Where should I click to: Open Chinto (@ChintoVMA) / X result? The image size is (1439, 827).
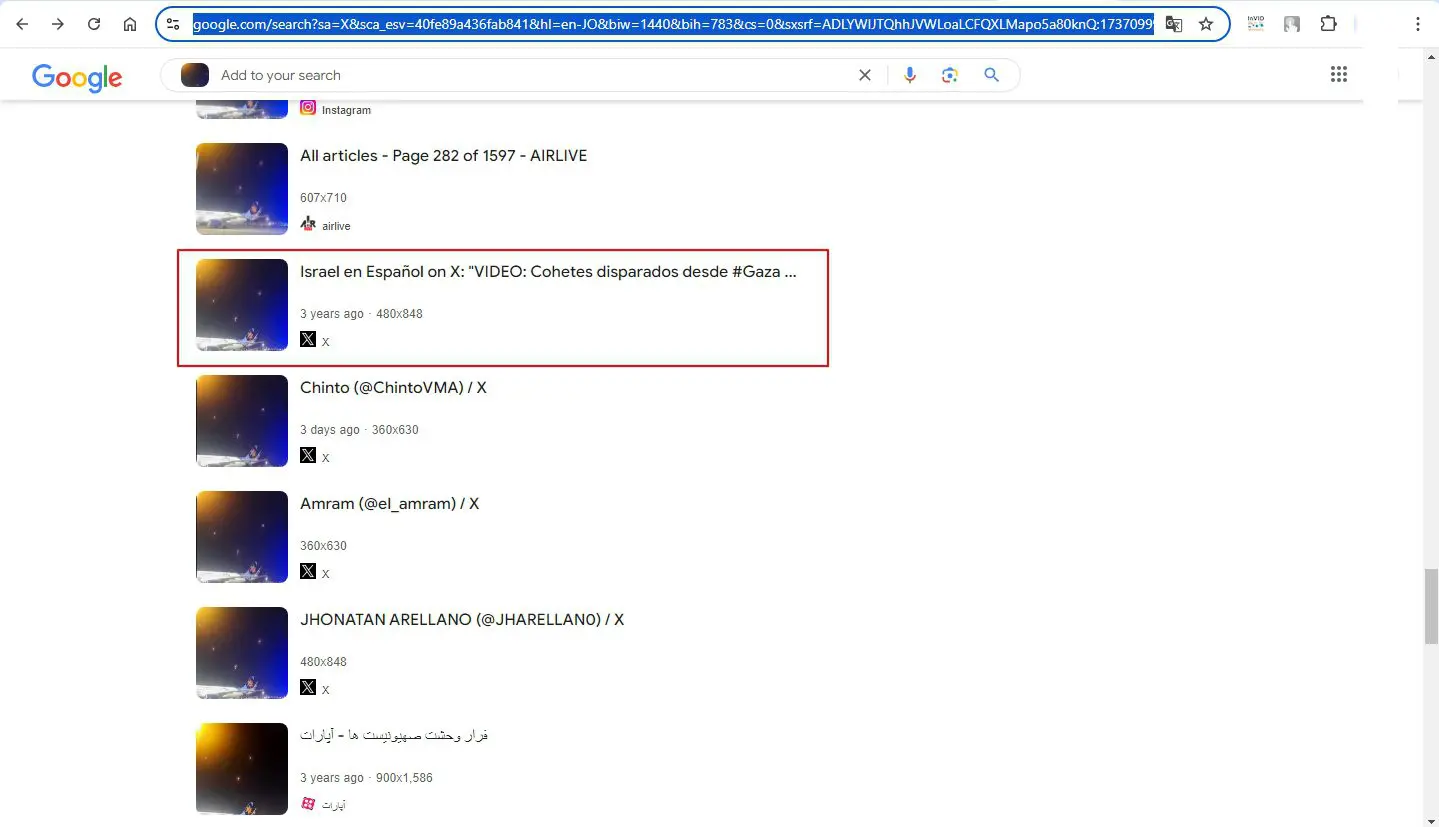[x=393, y=388]
